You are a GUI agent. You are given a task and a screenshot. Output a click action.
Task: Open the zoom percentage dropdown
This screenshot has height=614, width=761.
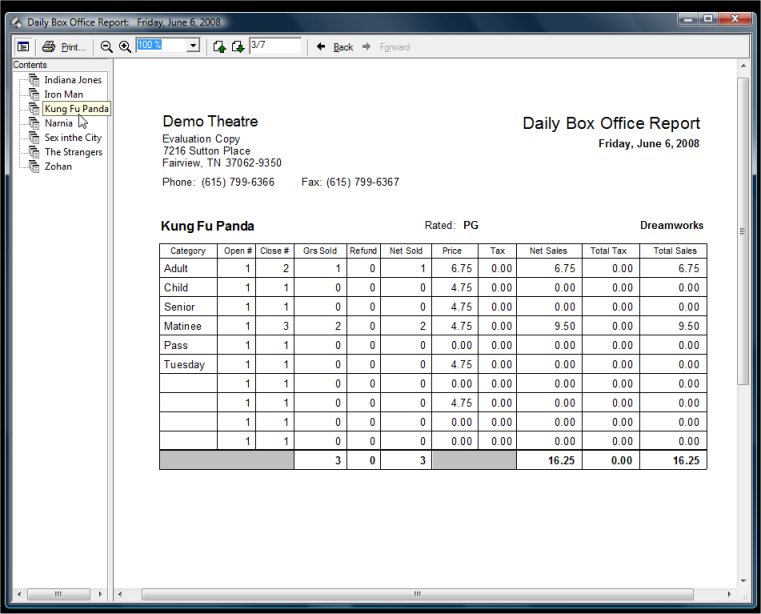click(x=193, y=46)
